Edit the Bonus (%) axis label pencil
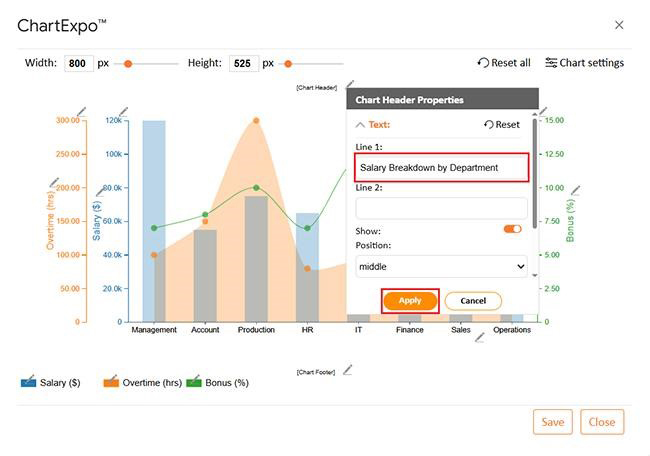 click(576, 190)
